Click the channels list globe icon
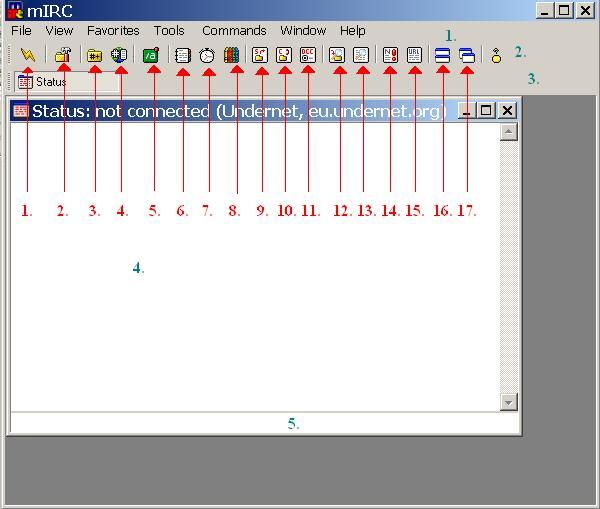The image size is (600, 509). pos(119,56)
